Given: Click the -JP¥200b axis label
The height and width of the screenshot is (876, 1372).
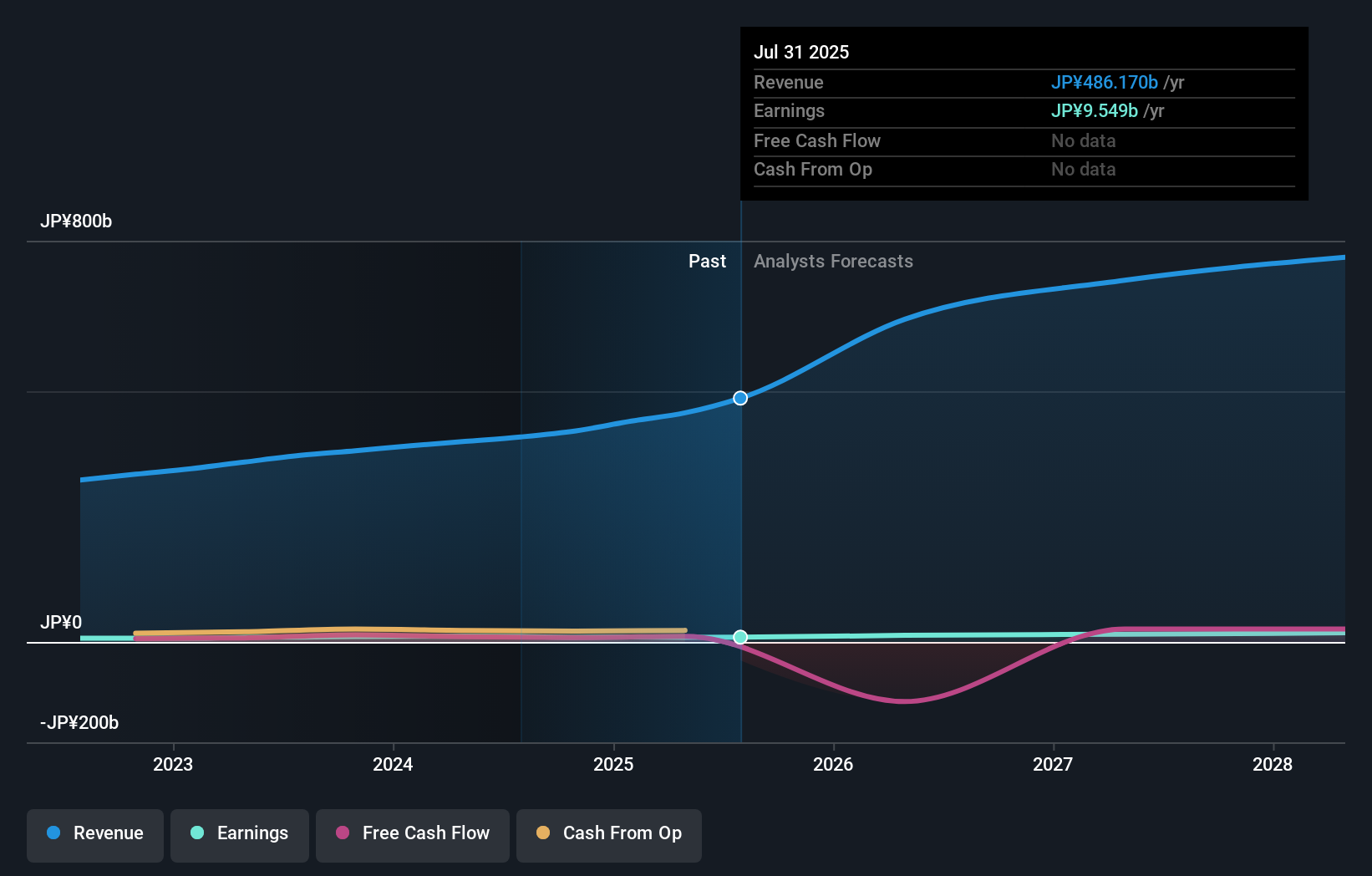Looking at the screenshot, I should (x=79, y=722).
